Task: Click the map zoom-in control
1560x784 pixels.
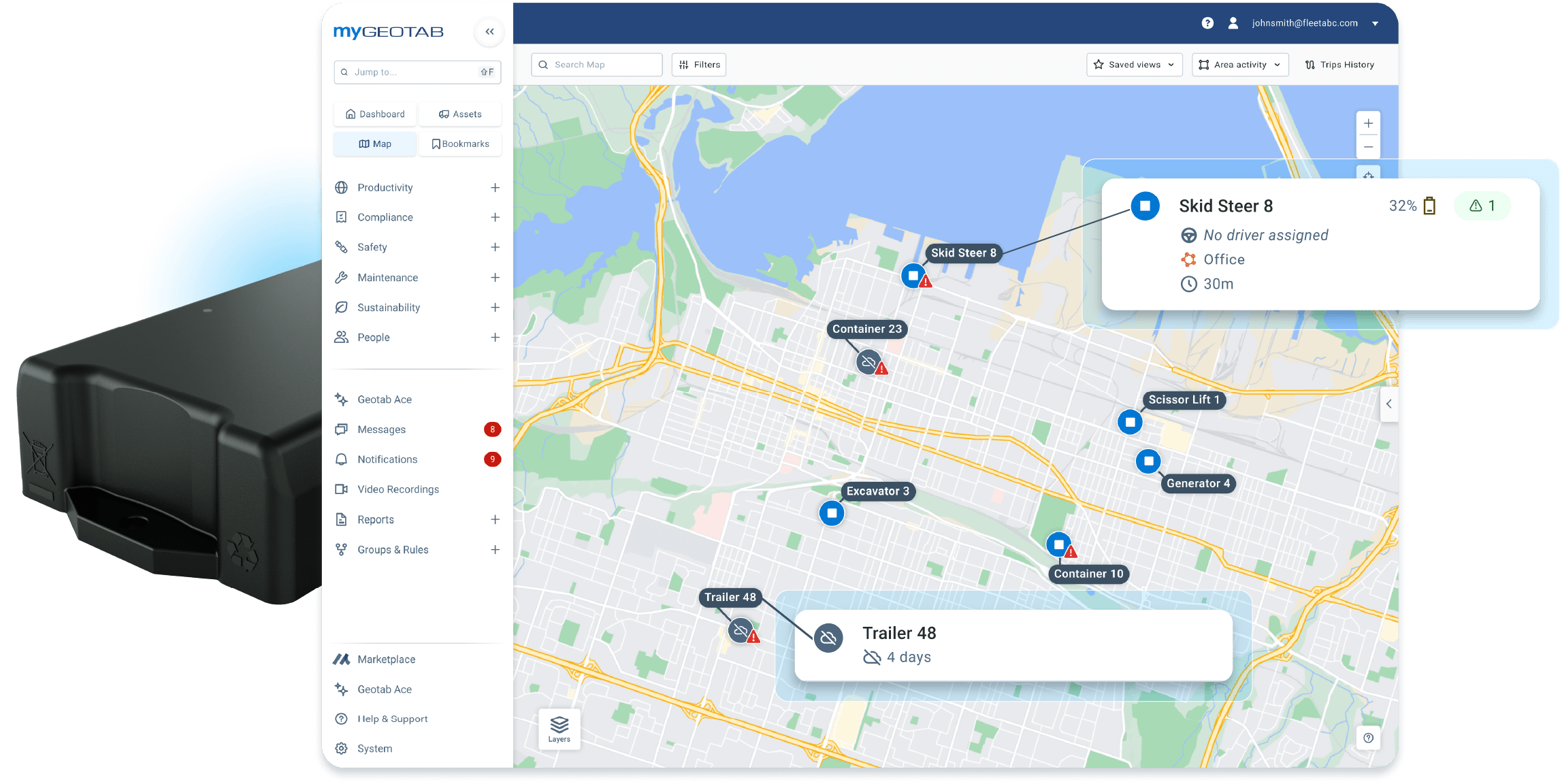Action: (x=1368, y=123)
